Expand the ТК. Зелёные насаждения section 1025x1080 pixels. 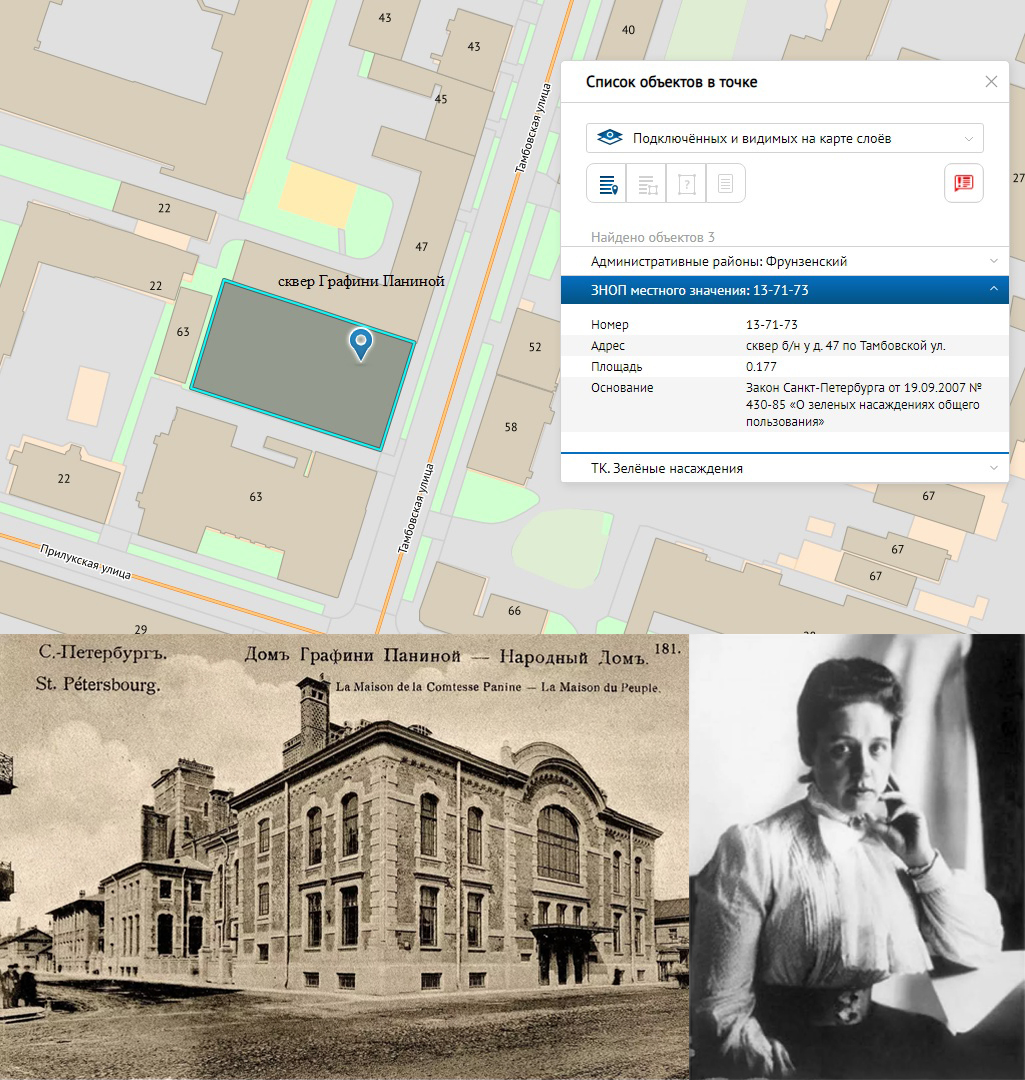(785, 468)
